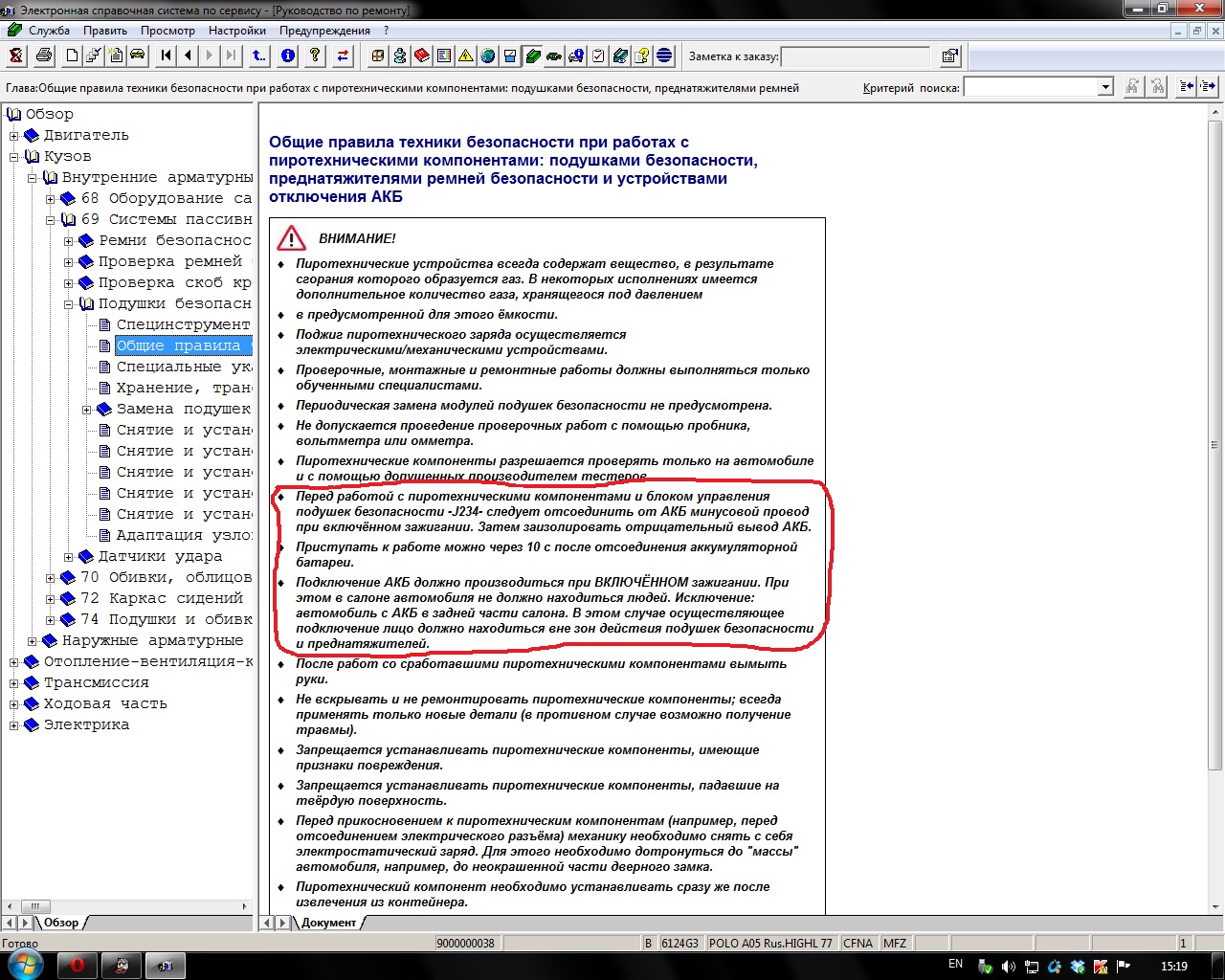
Task: Open the Настройки menu
Action: pos(237,31)
